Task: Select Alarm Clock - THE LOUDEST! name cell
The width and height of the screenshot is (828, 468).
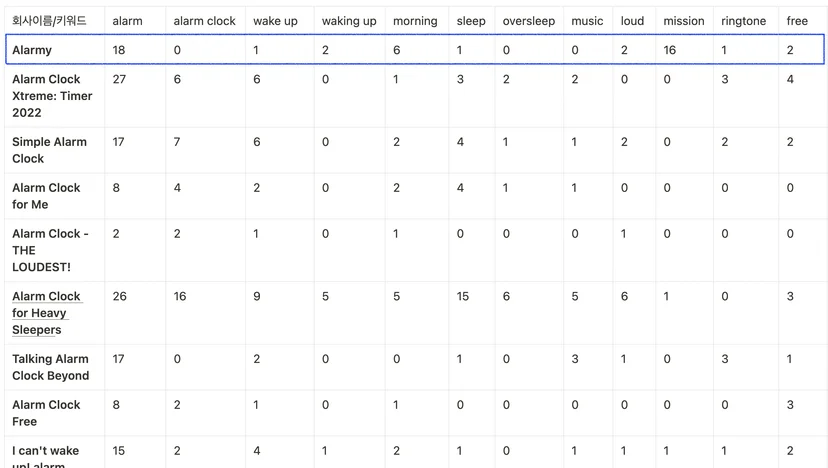Action: pyautogui.click(x=54, y=250)
